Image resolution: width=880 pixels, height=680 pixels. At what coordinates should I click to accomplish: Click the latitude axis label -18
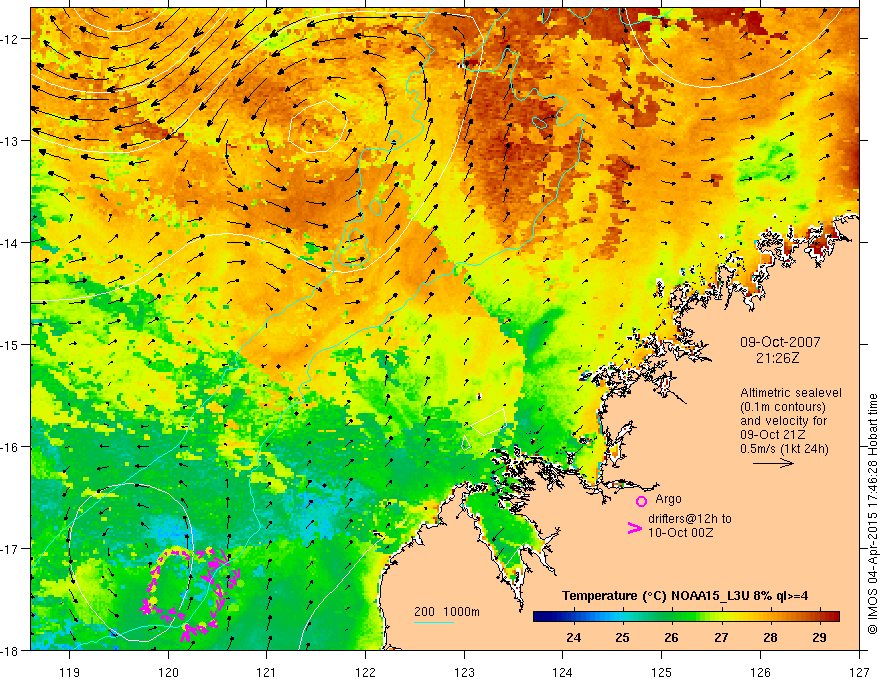pyautogui.click(x=9, y=650)
